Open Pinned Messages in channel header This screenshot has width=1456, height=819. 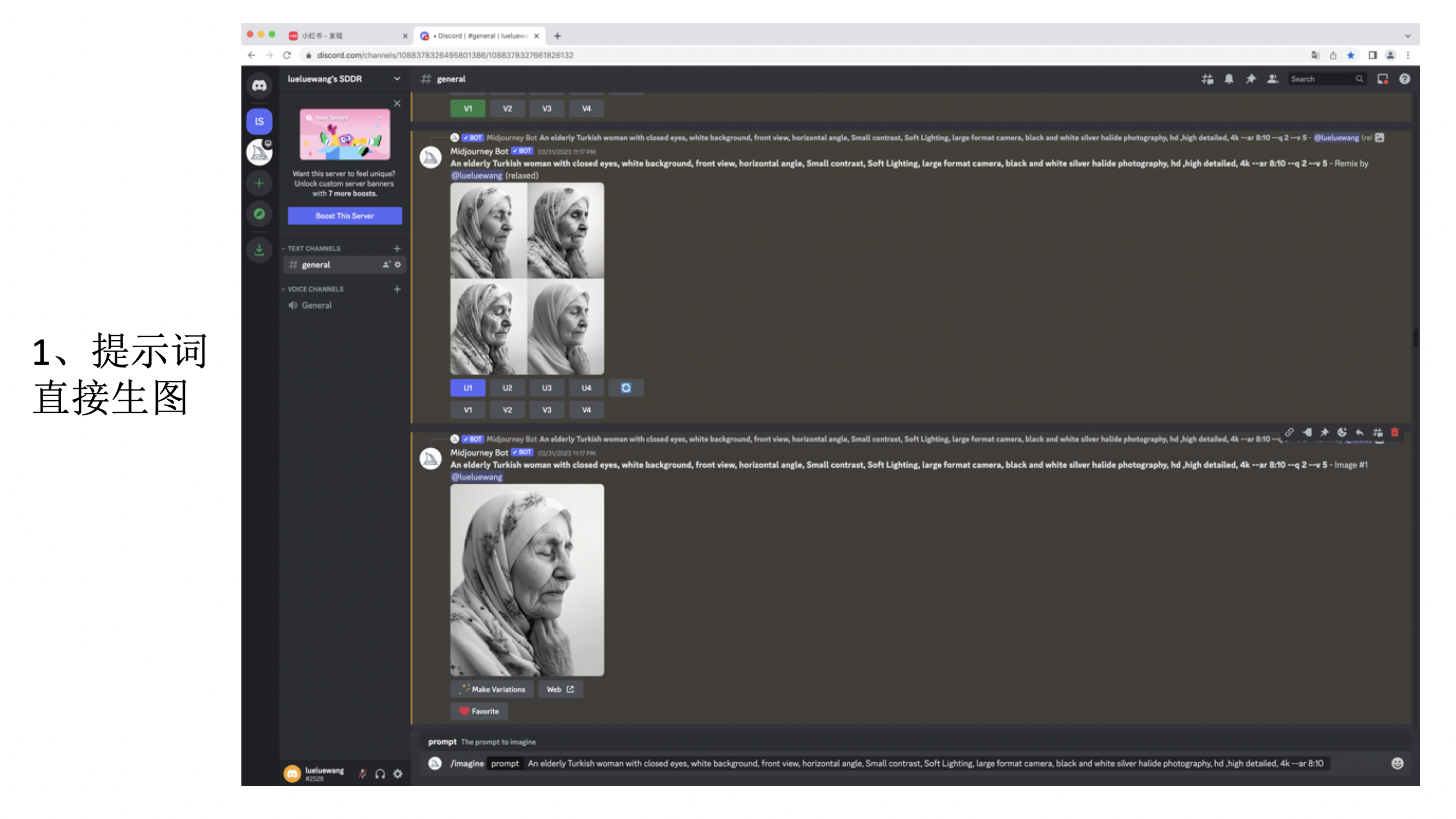click(1250, 79)
